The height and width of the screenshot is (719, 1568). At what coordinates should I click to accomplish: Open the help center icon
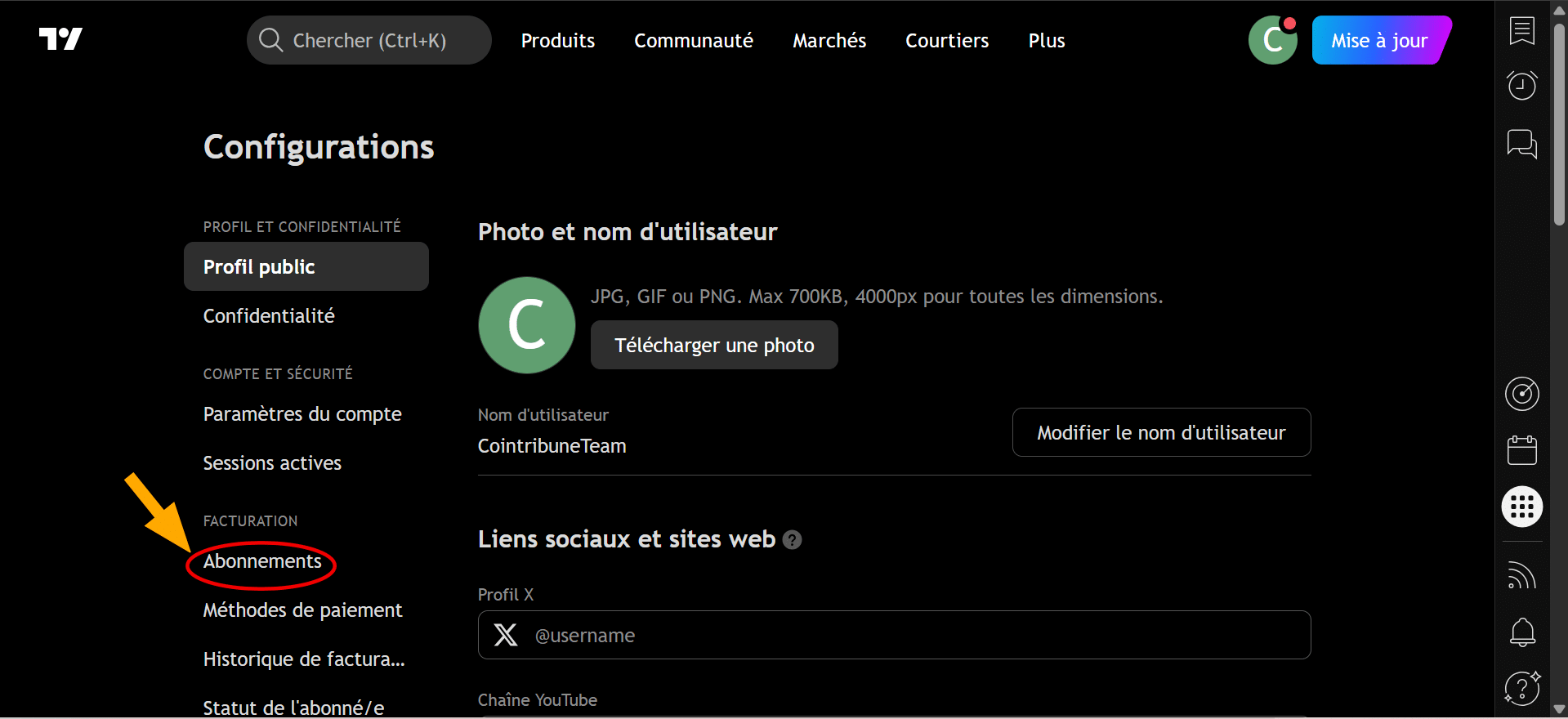[x=1521, y=688]
